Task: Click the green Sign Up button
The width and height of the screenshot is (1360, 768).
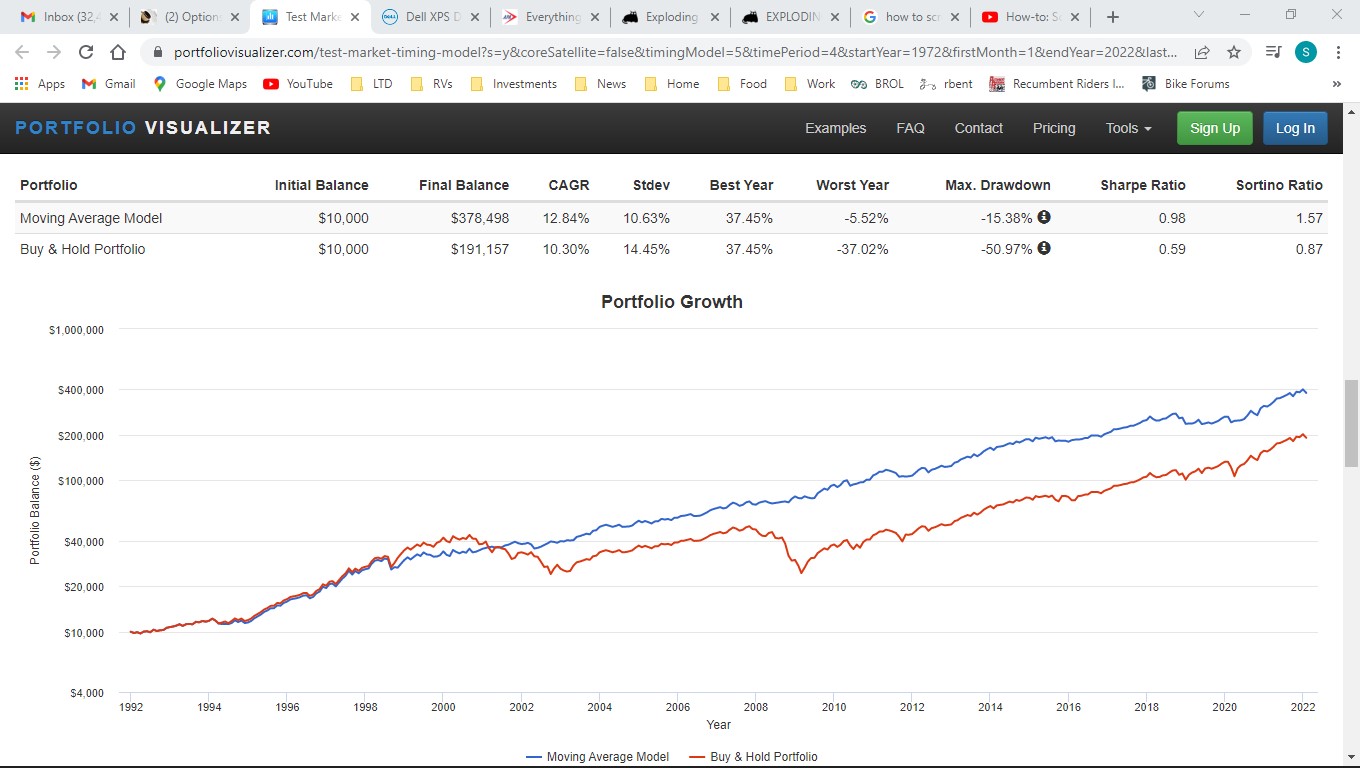Action: (x=1214, y=128)
